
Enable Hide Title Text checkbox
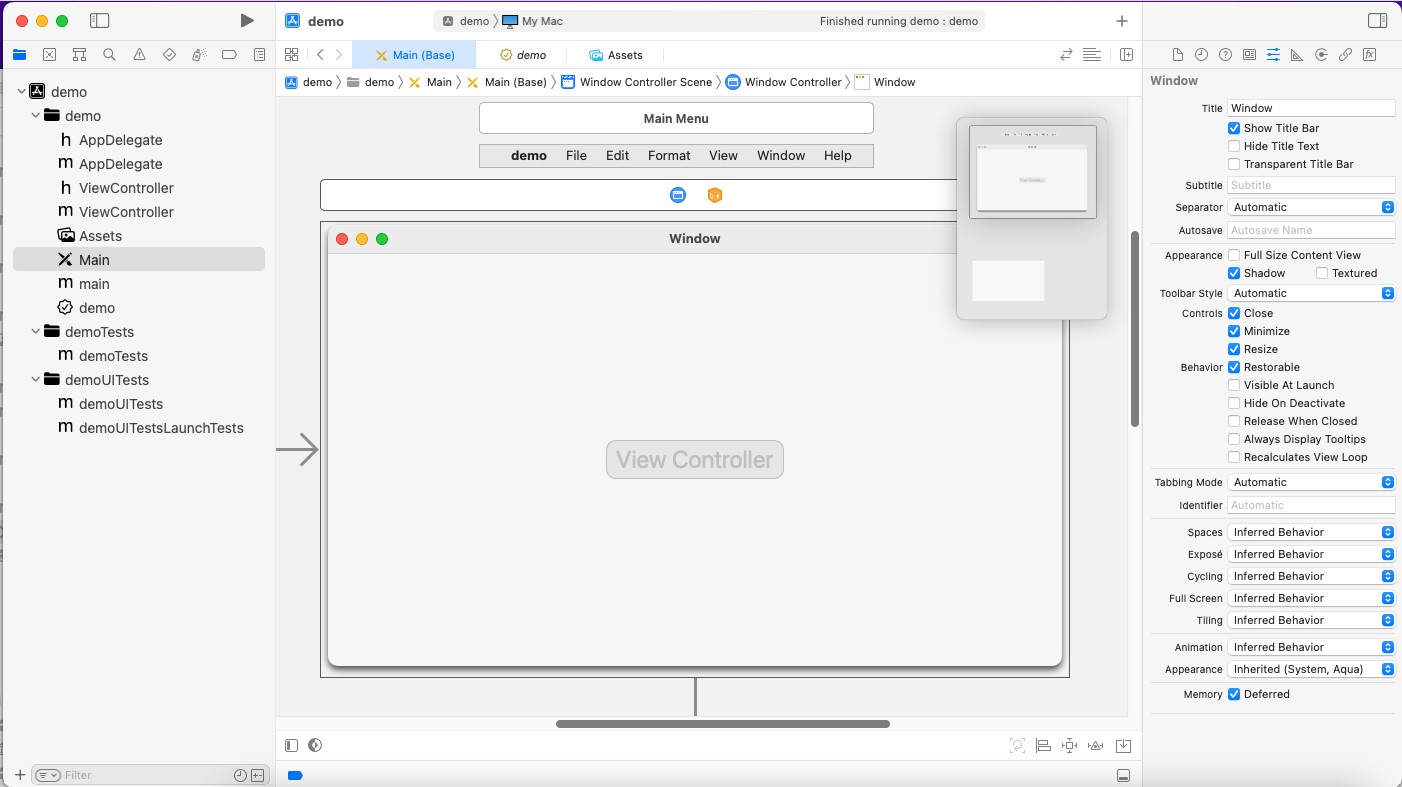coord(1234,146)
